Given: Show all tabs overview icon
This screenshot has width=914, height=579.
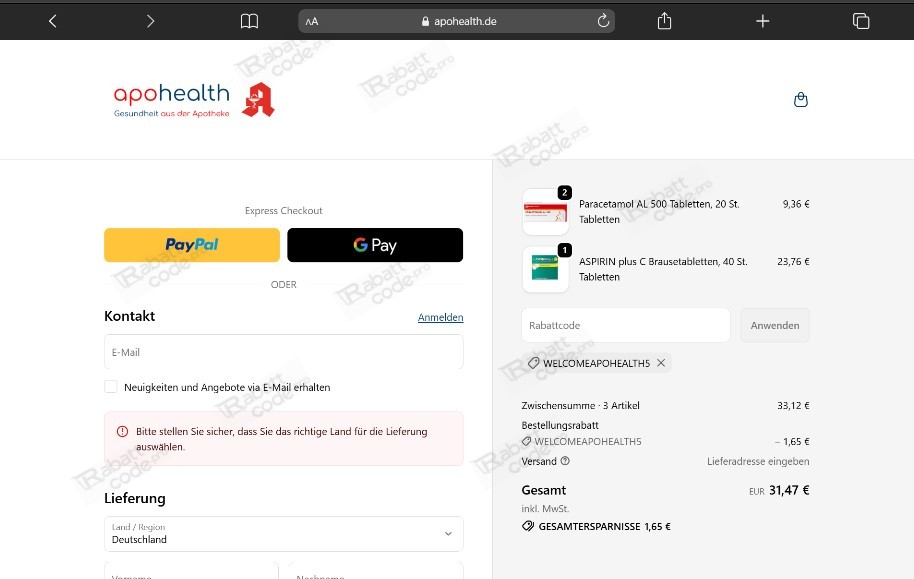Looking at the screenshot, I should pos(861,21).
